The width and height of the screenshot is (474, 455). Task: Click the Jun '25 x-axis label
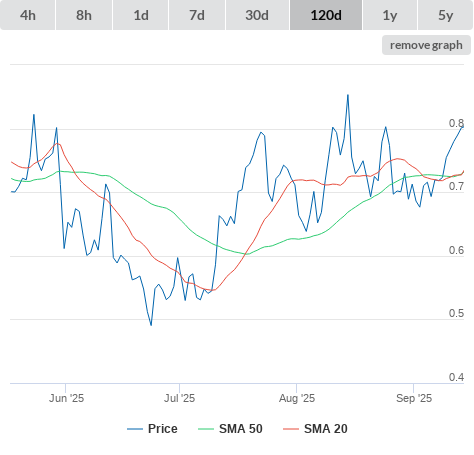(66, 398)
